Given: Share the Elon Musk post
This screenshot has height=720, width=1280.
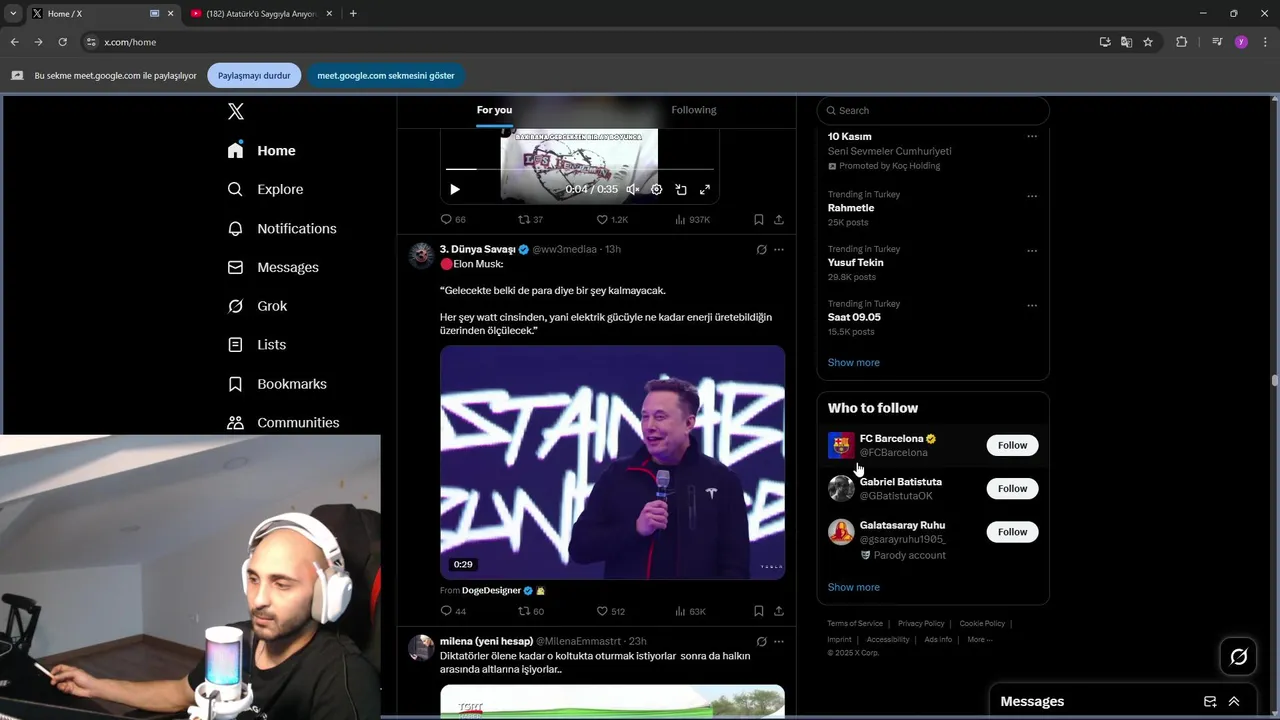Looking at the screenshot, I should 779,611.
